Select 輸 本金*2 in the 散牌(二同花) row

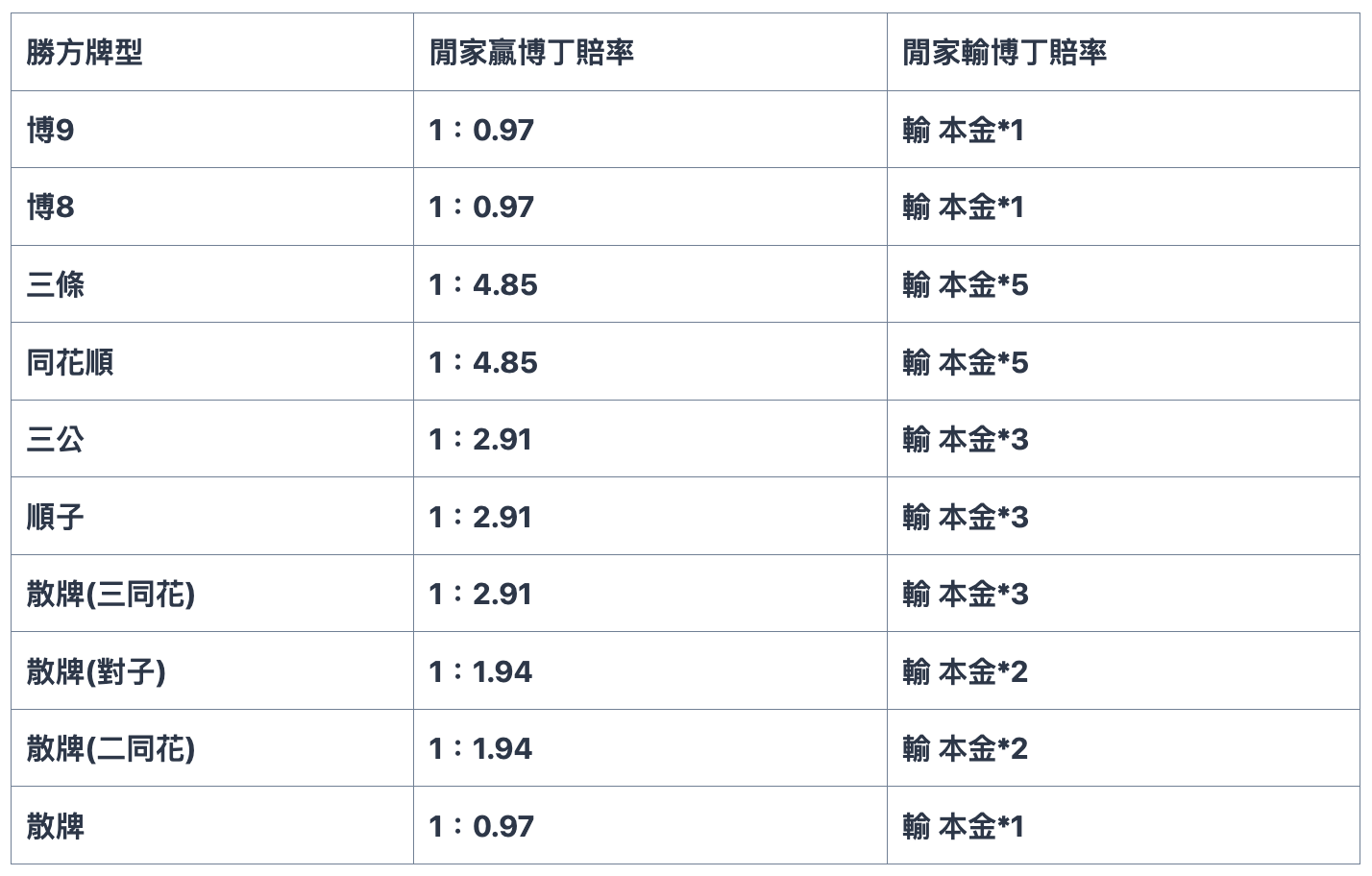(x=966, y=749)
